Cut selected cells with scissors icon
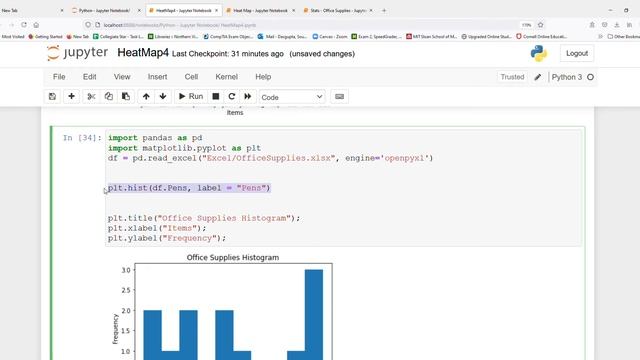The image size is (640, 360). (91, 97)
